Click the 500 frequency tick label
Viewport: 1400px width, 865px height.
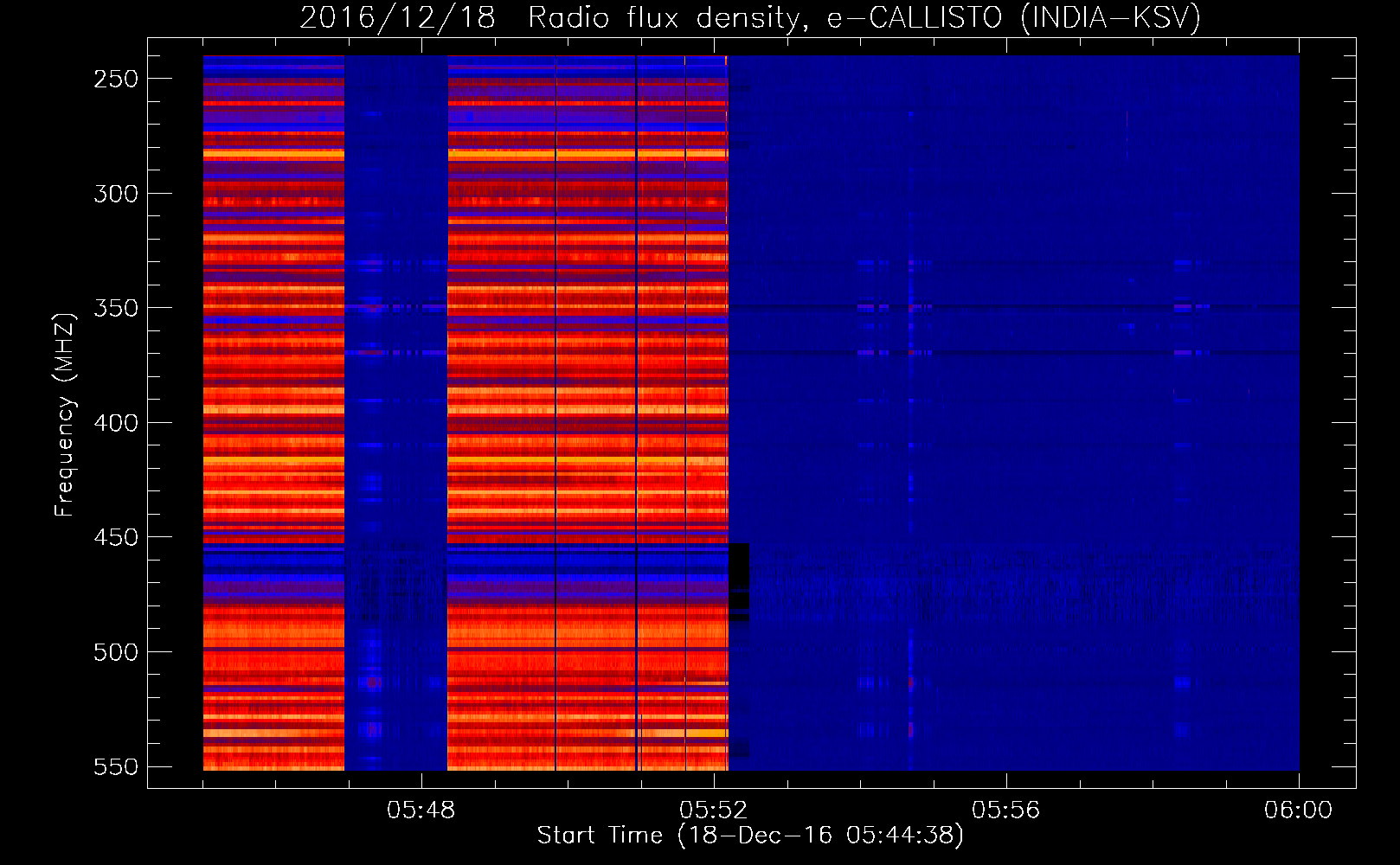[116, 652]
